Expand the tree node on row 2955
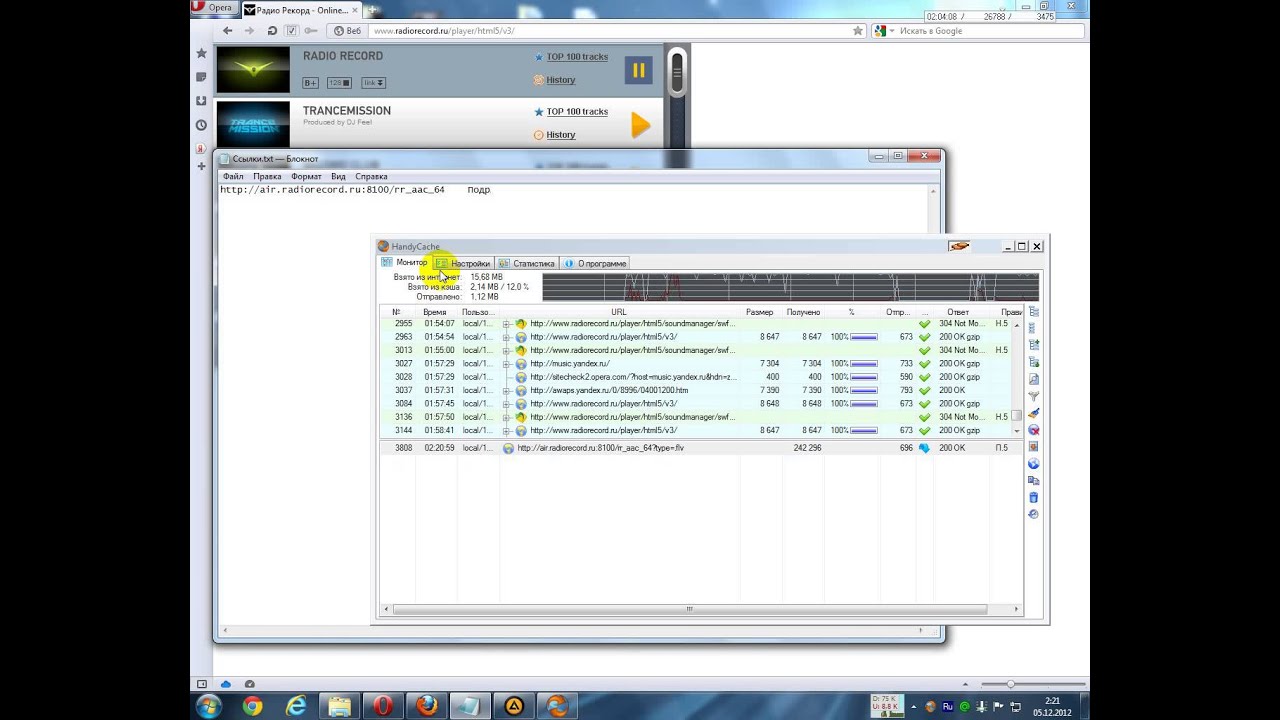 pyautogui.click(x=506, y=324)
